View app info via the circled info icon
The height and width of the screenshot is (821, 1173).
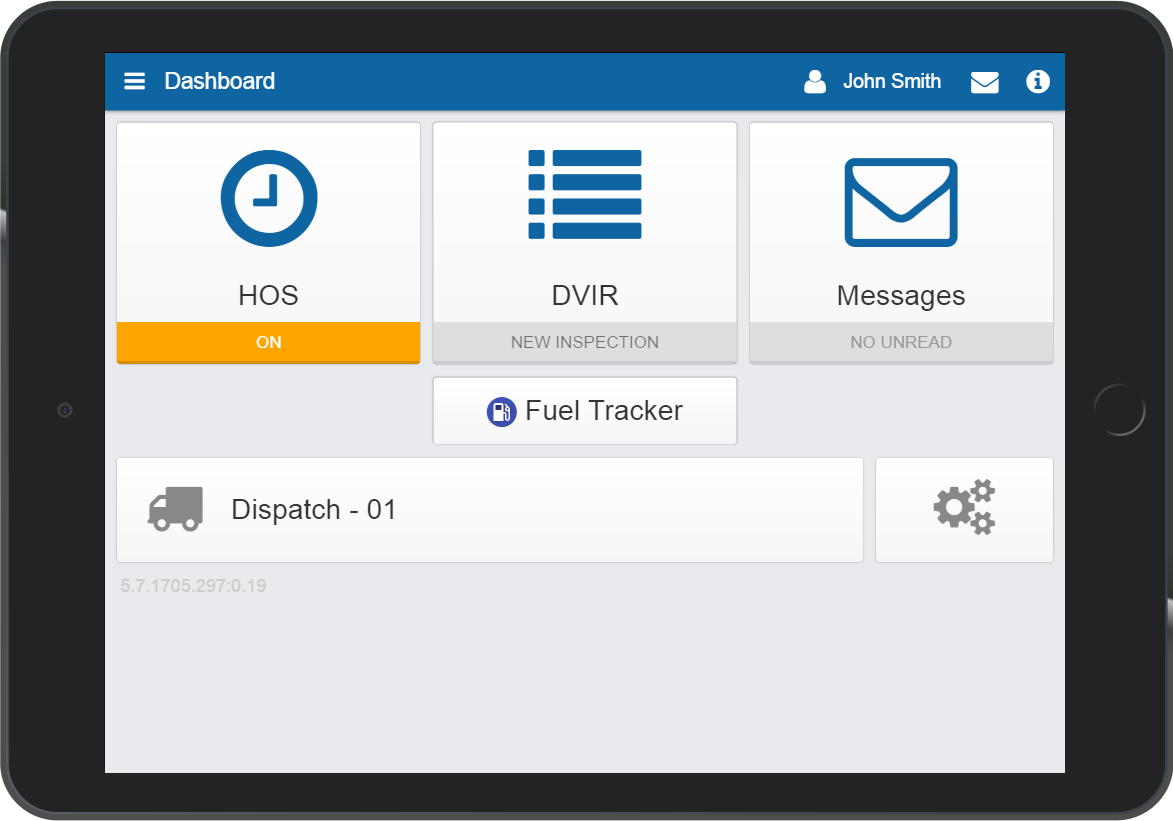coord(1038,82)
